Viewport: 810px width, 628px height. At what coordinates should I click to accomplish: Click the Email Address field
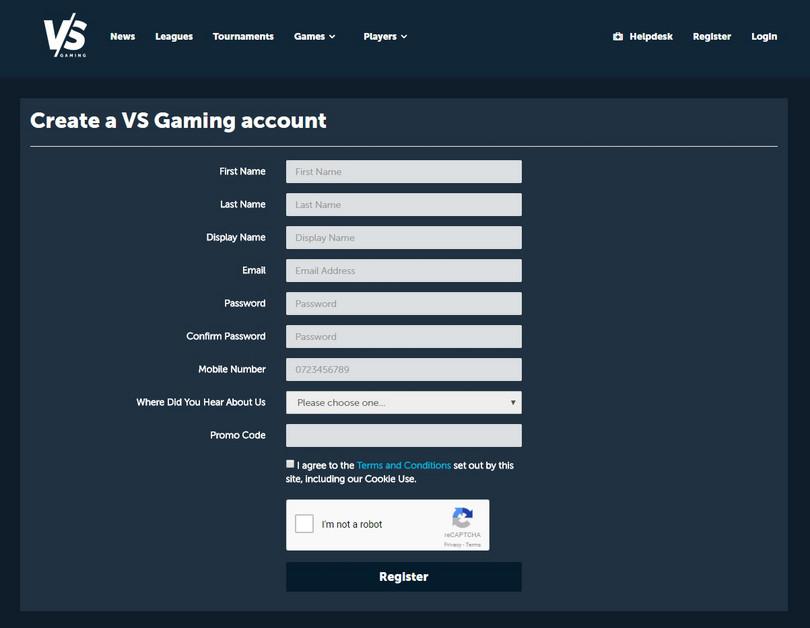point(403,271)
